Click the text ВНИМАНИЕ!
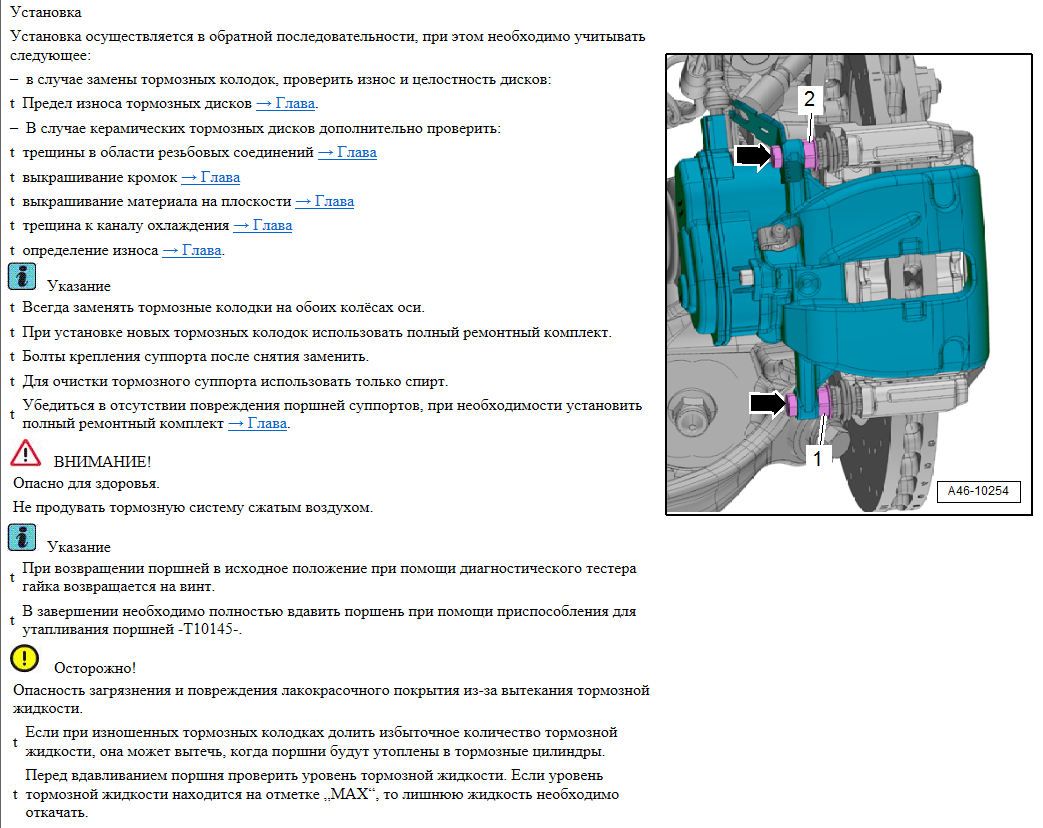The width and height of the screenshot is (1043, 828). [x=102, y=462]
